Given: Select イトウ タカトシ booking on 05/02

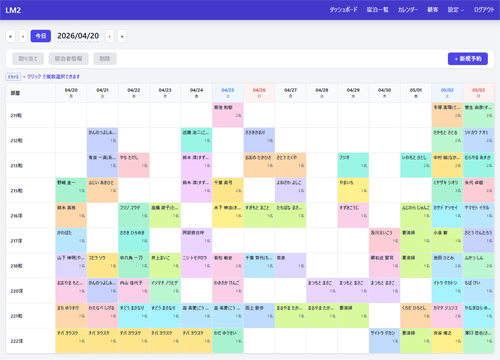Looking at the screenshot, I should [447, 290].
